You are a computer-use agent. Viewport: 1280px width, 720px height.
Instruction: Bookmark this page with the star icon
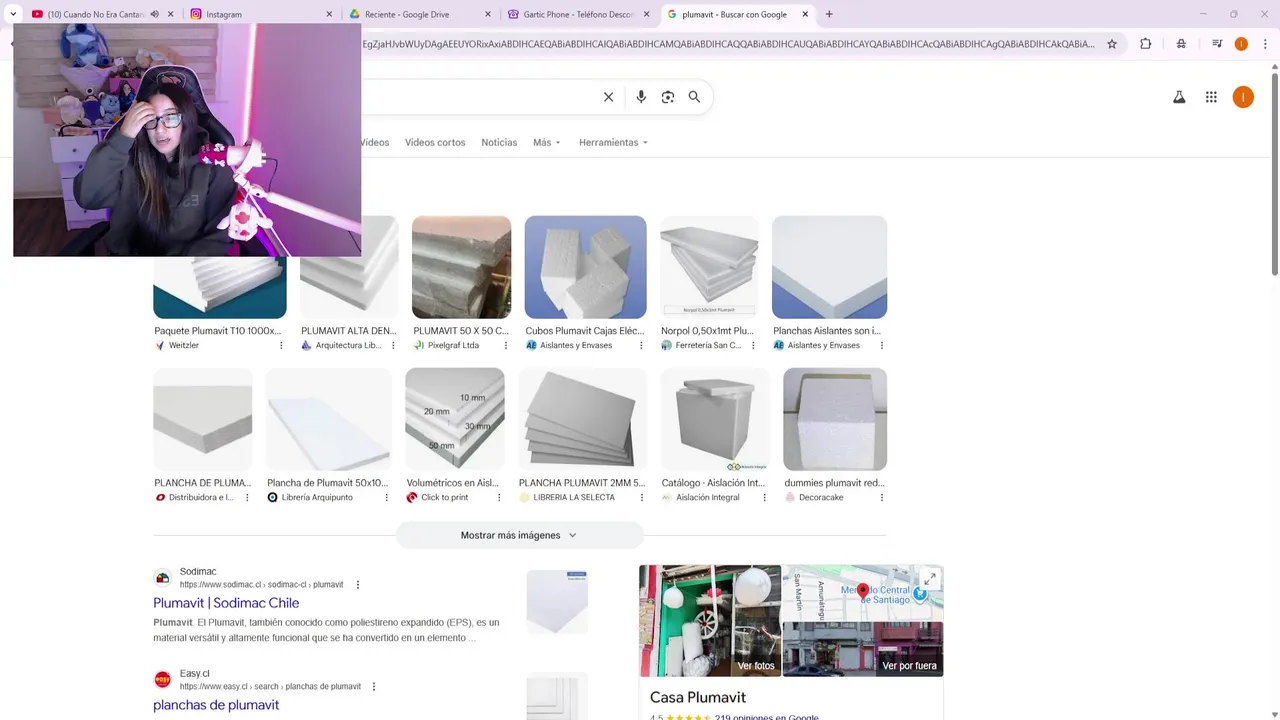coord(1112,44)
